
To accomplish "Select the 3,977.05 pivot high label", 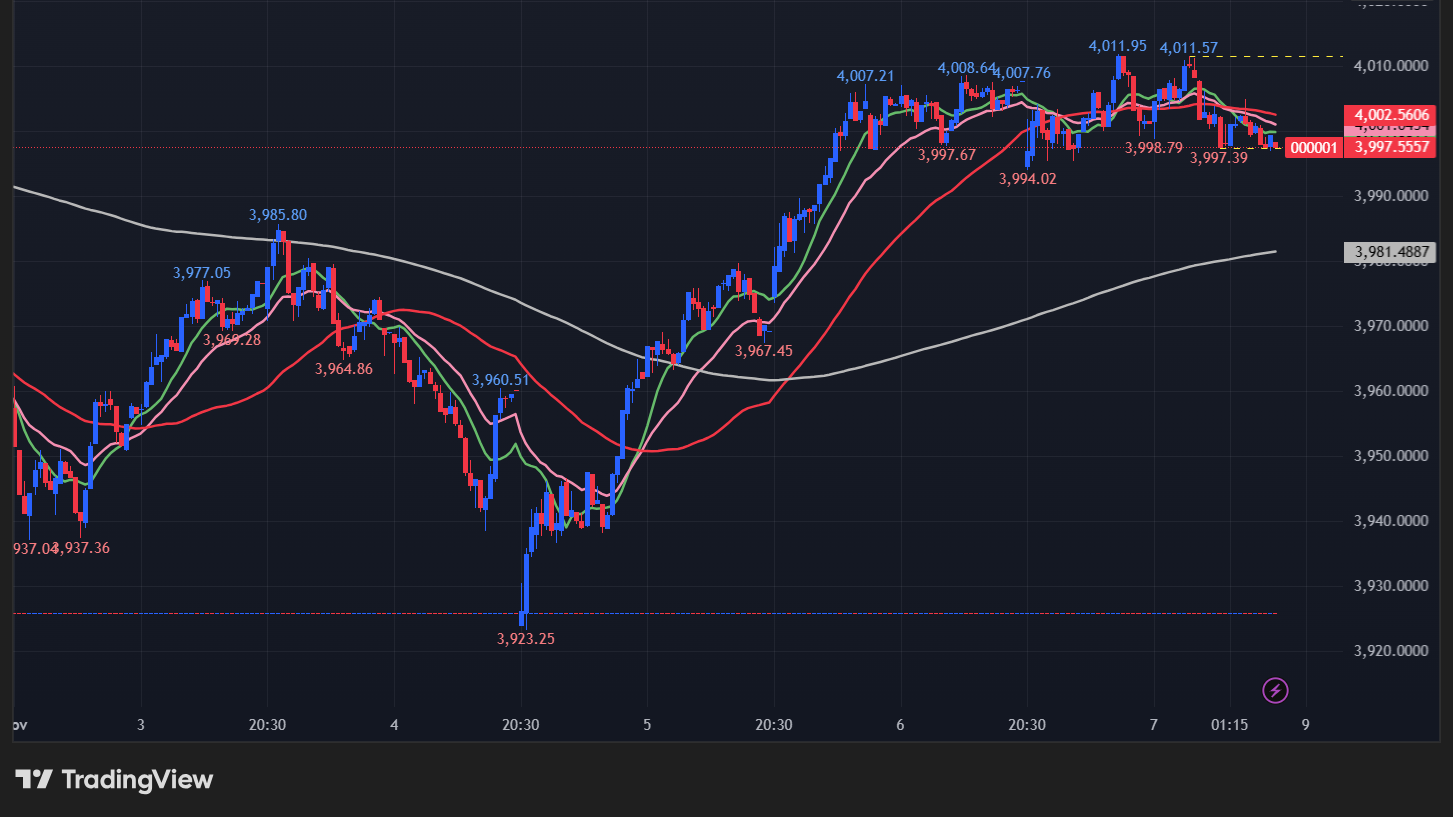I will pyautogui.click(x=202, y=273).
